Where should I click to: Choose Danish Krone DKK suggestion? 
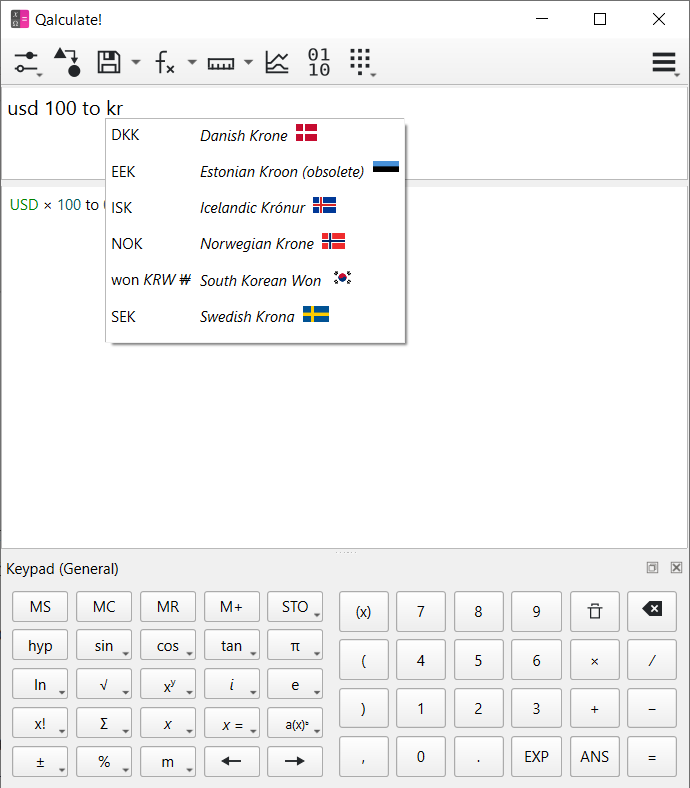255,135
